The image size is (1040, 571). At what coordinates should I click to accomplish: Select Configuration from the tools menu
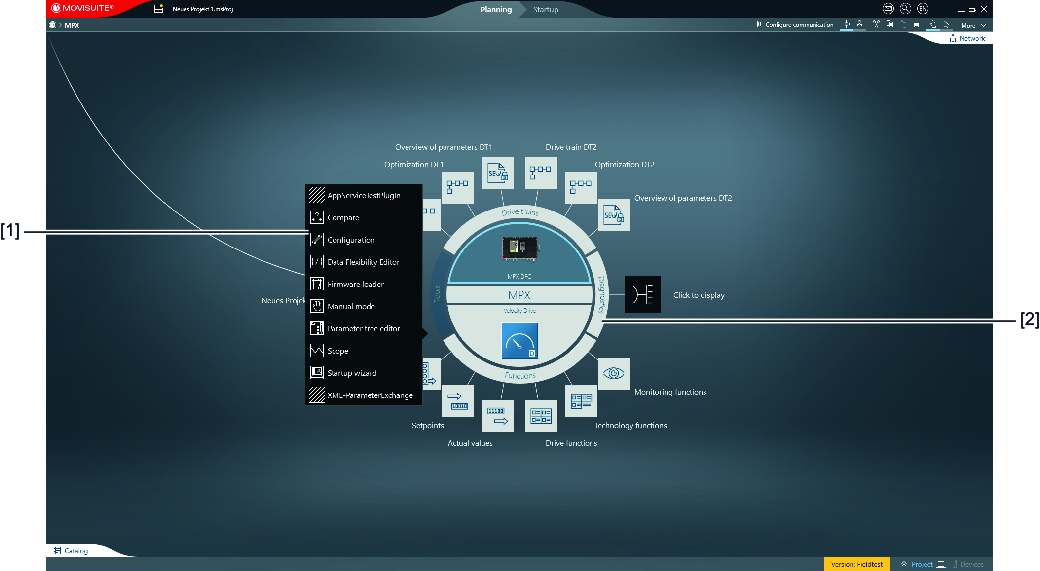tap(351, 240)
